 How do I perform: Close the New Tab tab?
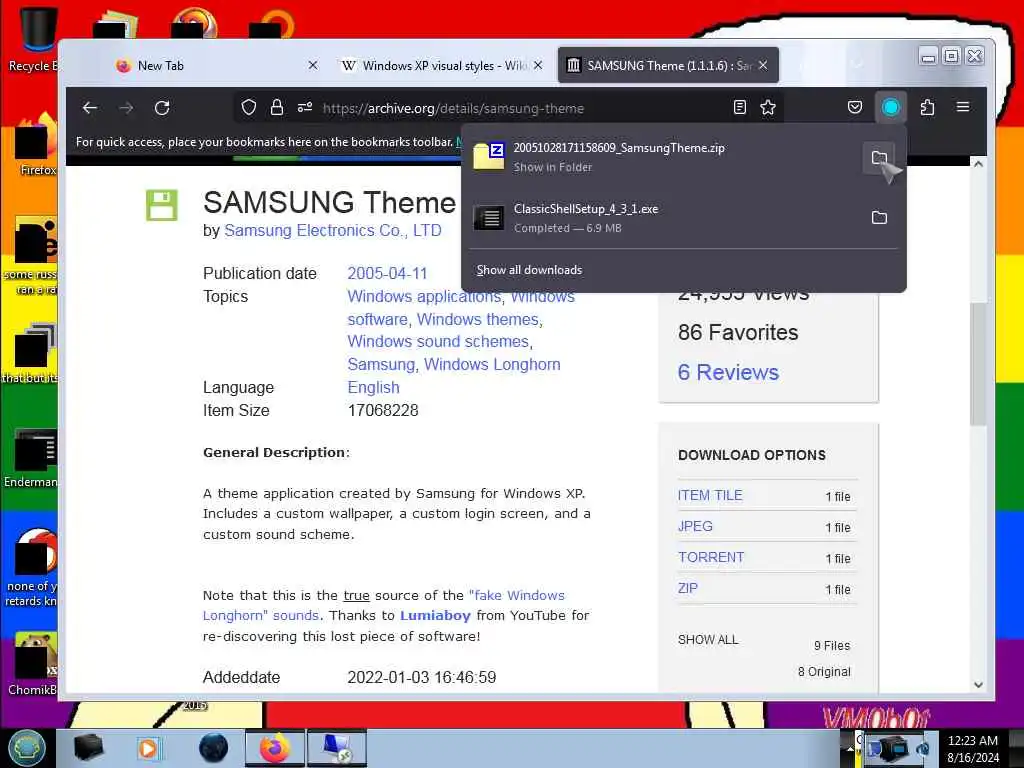pyautogui.click(x=313, y=65)
